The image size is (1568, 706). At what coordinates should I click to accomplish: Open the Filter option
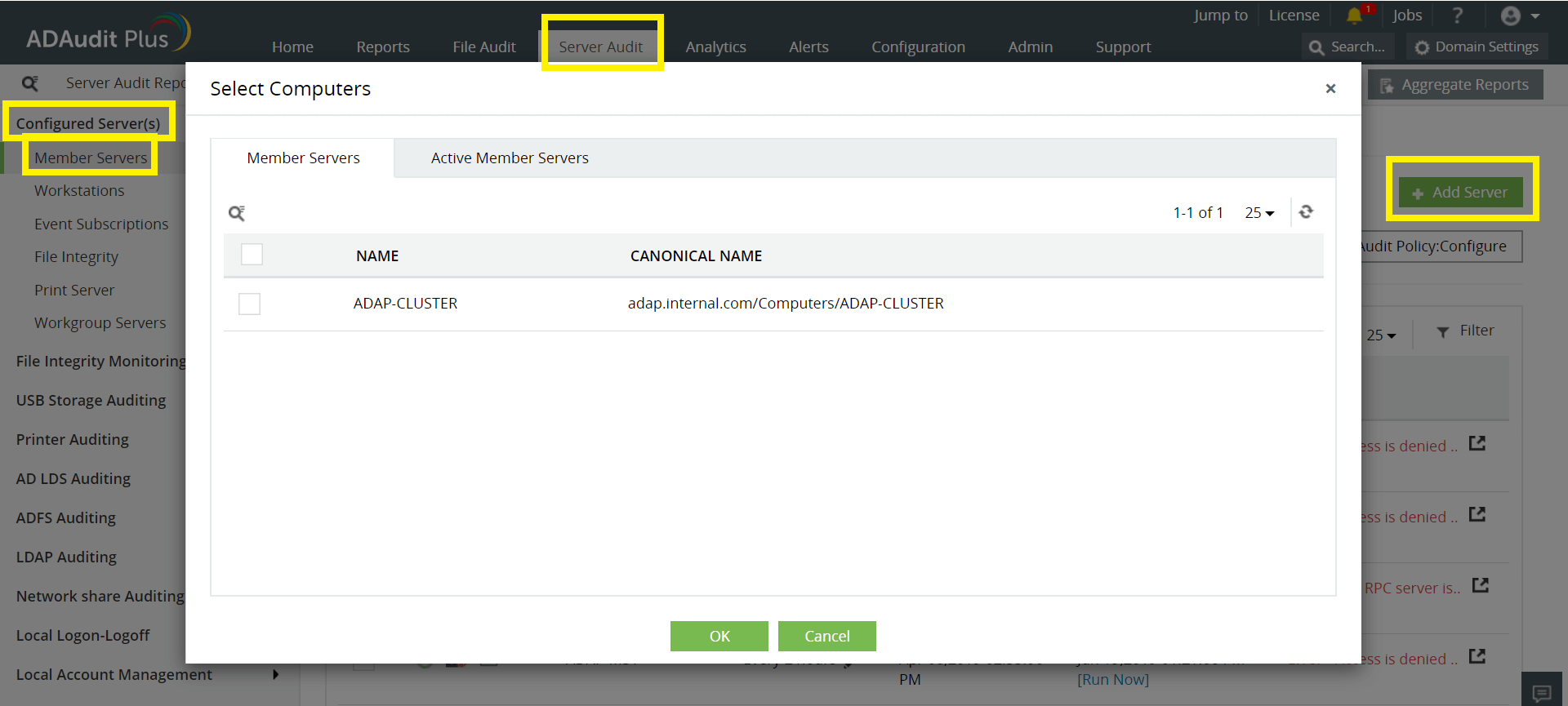(1465, 331)
